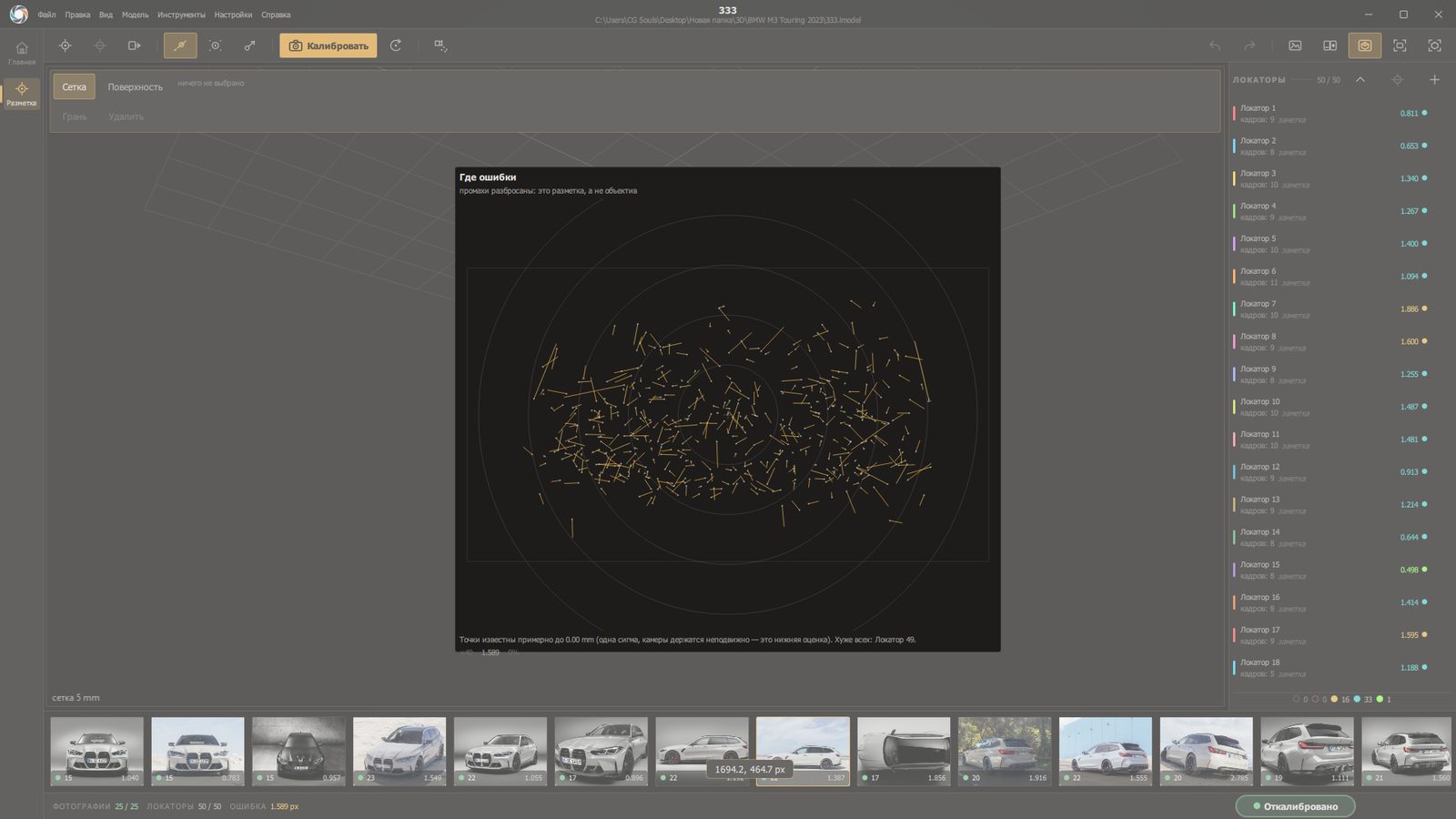Select the two-point measure line tool
This screenshot has height=819, width=1456.
click(249, 45)
